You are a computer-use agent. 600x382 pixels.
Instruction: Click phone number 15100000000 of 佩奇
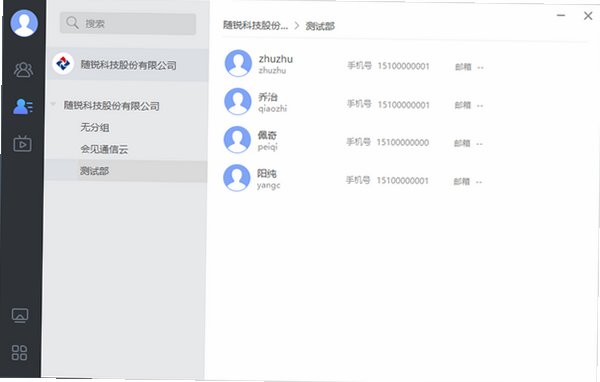403,142
